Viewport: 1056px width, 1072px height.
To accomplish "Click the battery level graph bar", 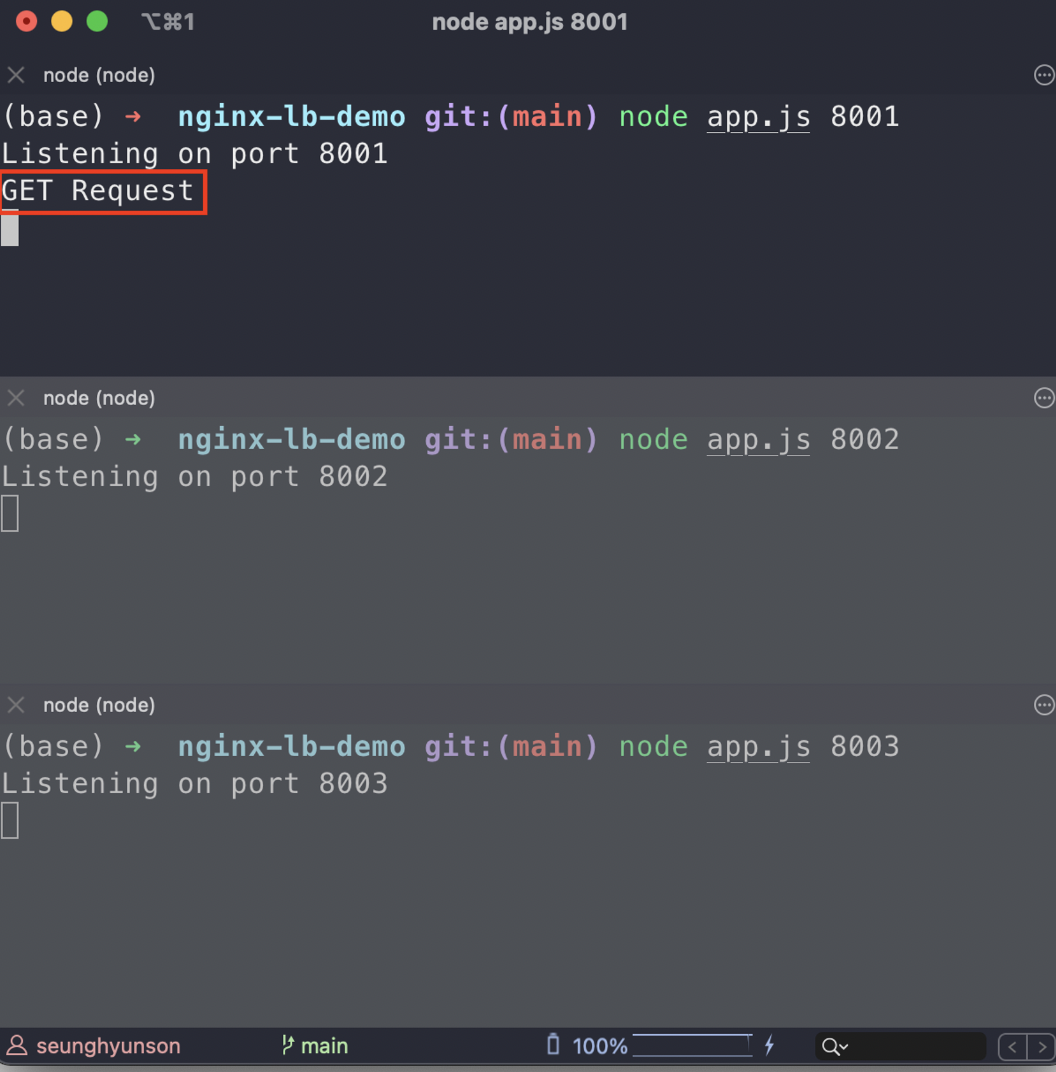I will 692,1045.
